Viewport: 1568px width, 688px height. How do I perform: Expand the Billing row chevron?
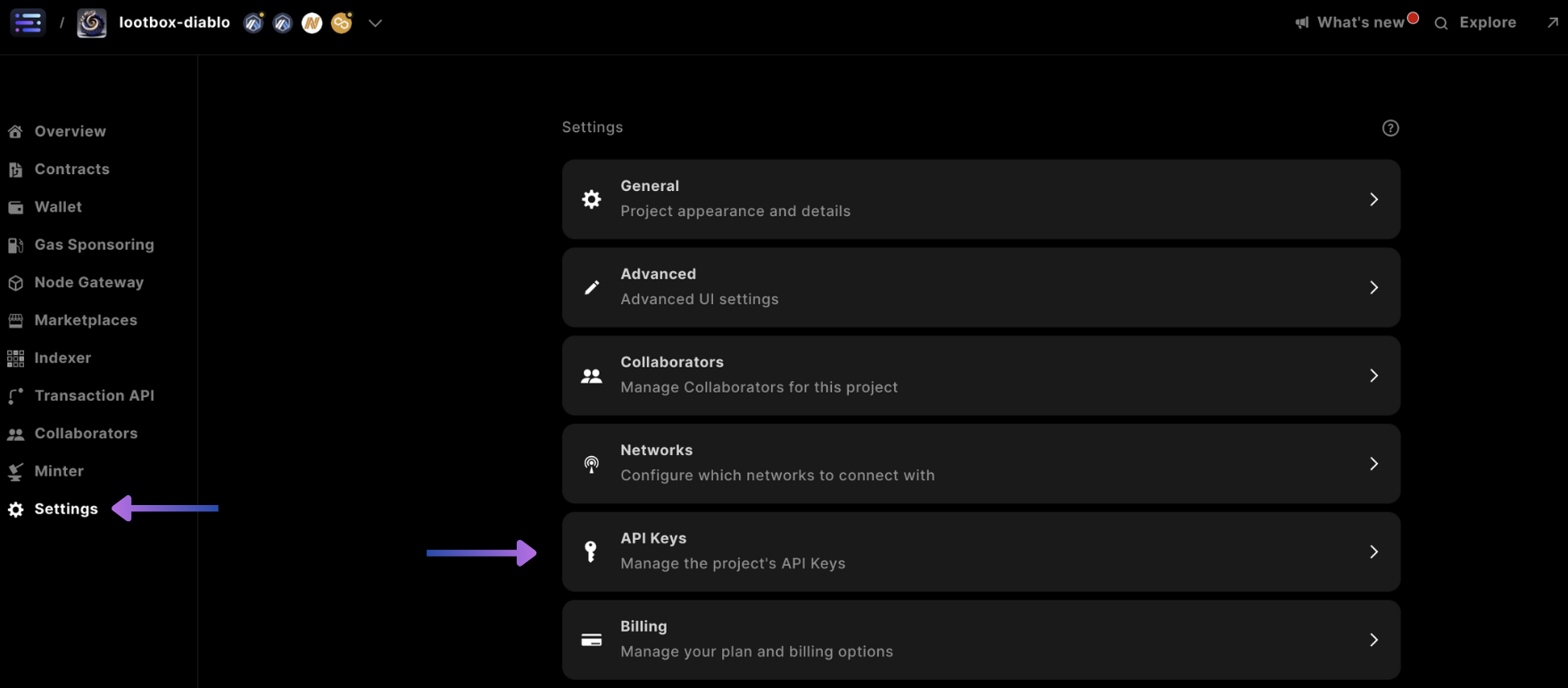pos(1373,640)
